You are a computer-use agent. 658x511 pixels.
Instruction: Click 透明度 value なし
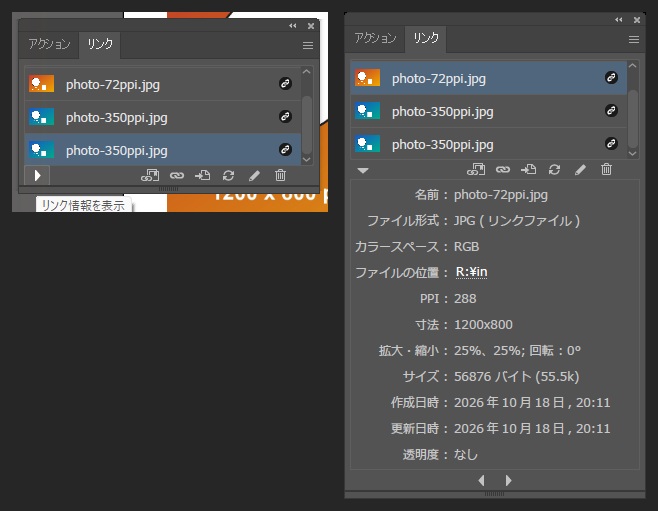click(466, 455)
